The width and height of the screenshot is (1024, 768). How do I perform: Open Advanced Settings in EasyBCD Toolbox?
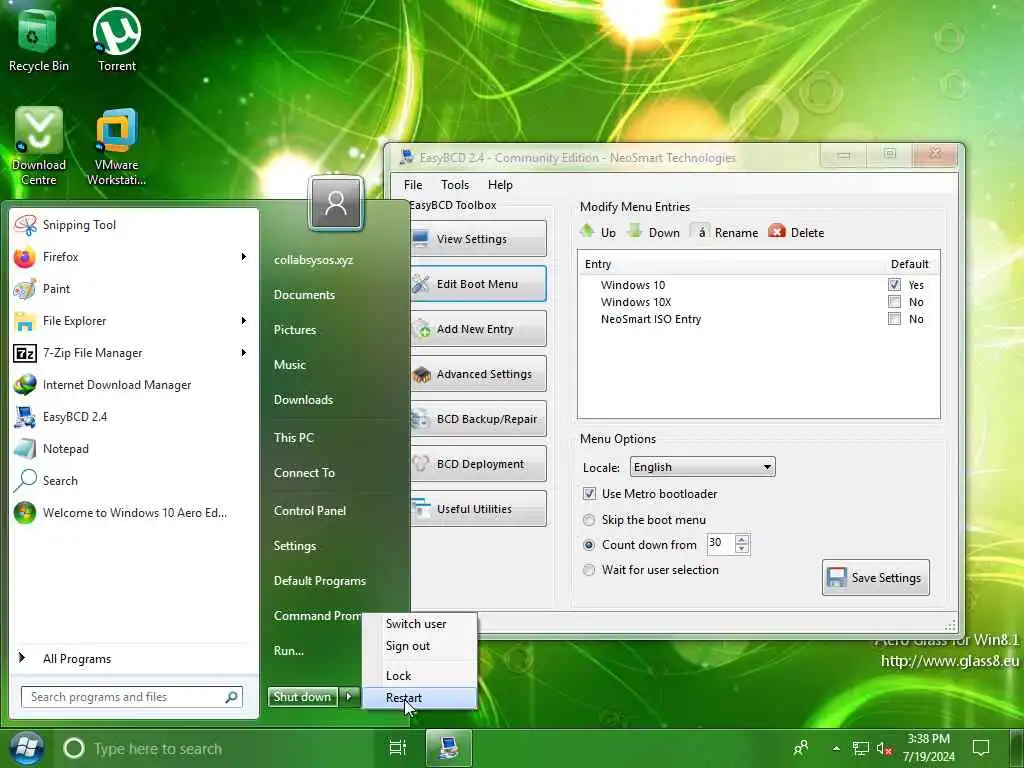(x=478, y=374)
